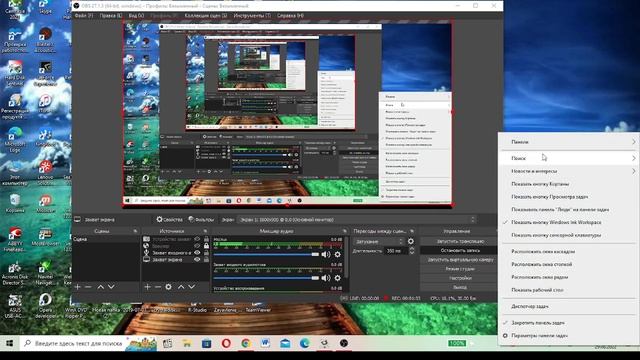The image size is (640, 360).
Task: Toggle the lock on Устройство захвата source
Action: [207, 239]
